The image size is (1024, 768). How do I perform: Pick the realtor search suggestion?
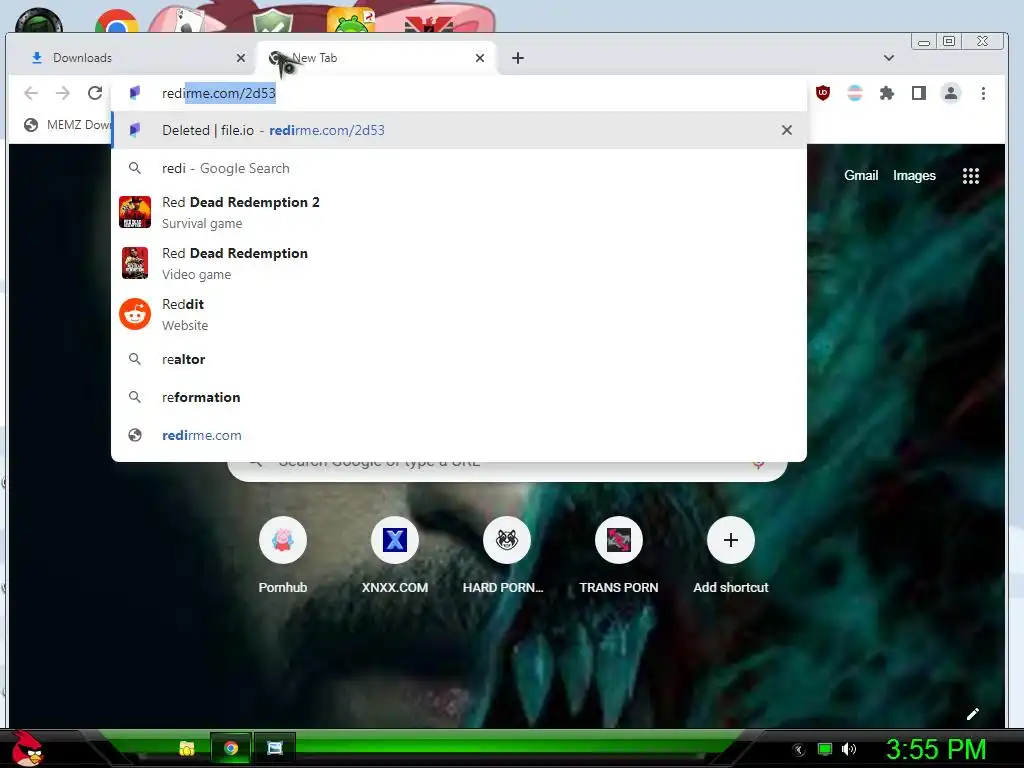[x=459, y=359]
